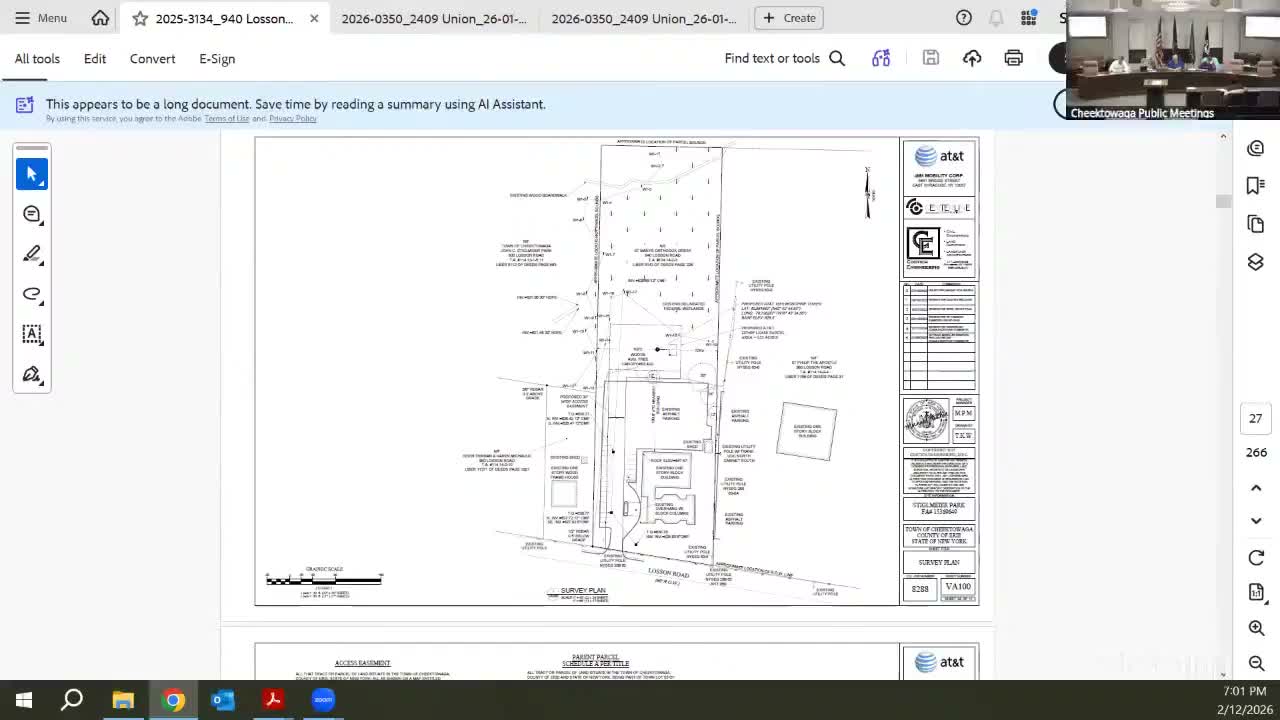Click the AI Assistant summary banner text
This screenshot has width=1280, height=720.
point(295,104)
